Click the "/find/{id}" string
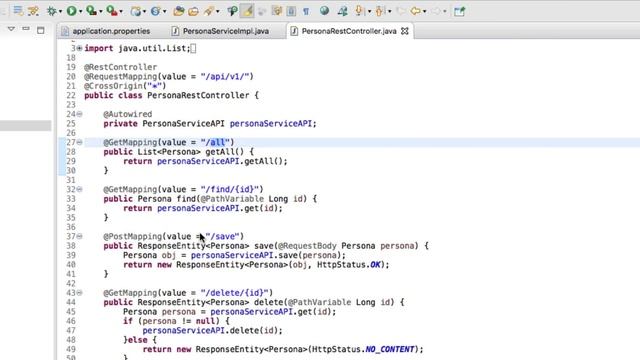The height and width of the screenshot is (360, 640). [230, 189]
